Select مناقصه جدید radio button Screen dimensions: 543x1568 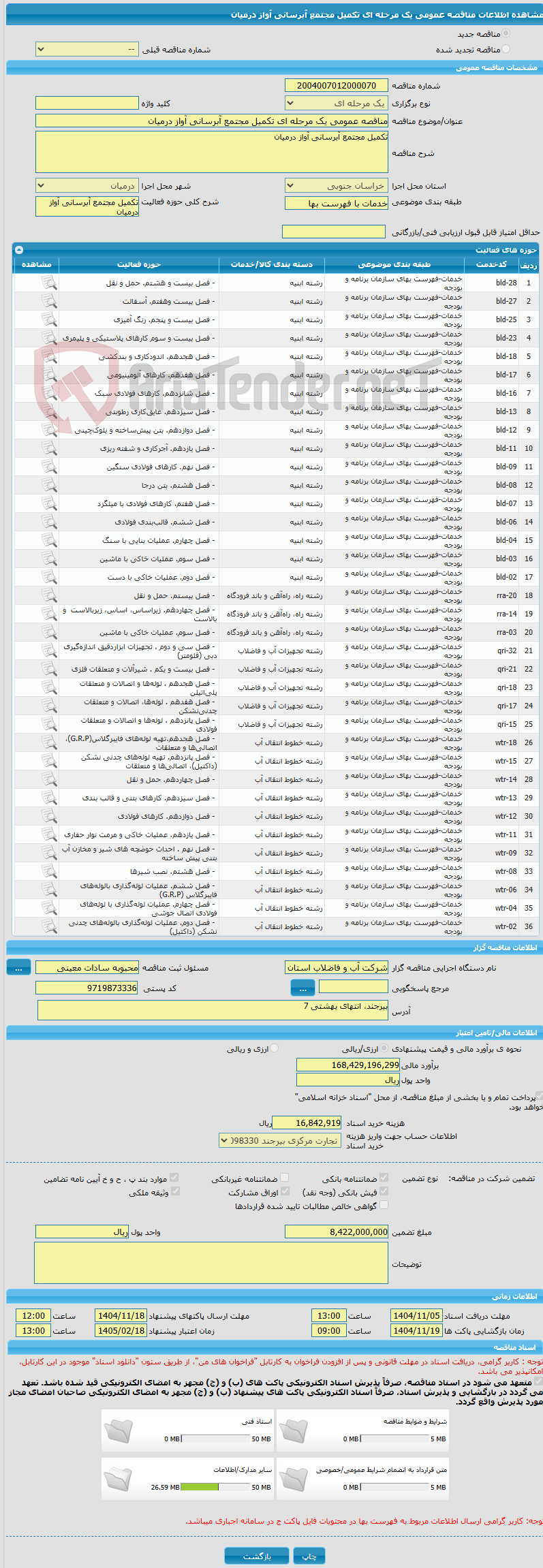point(506,33)
